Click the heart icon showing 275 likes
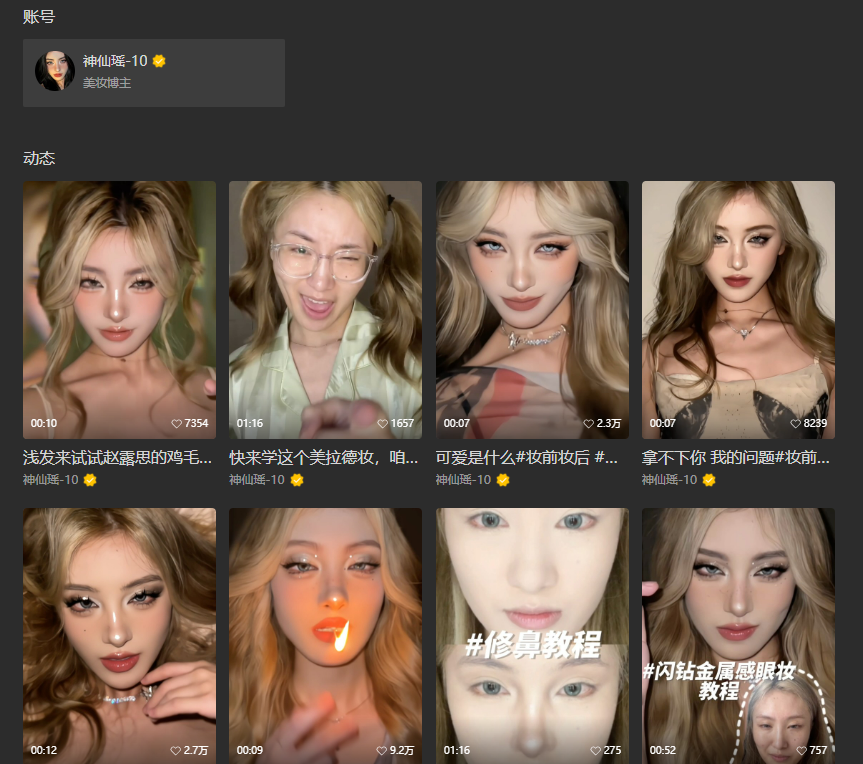863x764 pixels. click(x=596, y=751)
